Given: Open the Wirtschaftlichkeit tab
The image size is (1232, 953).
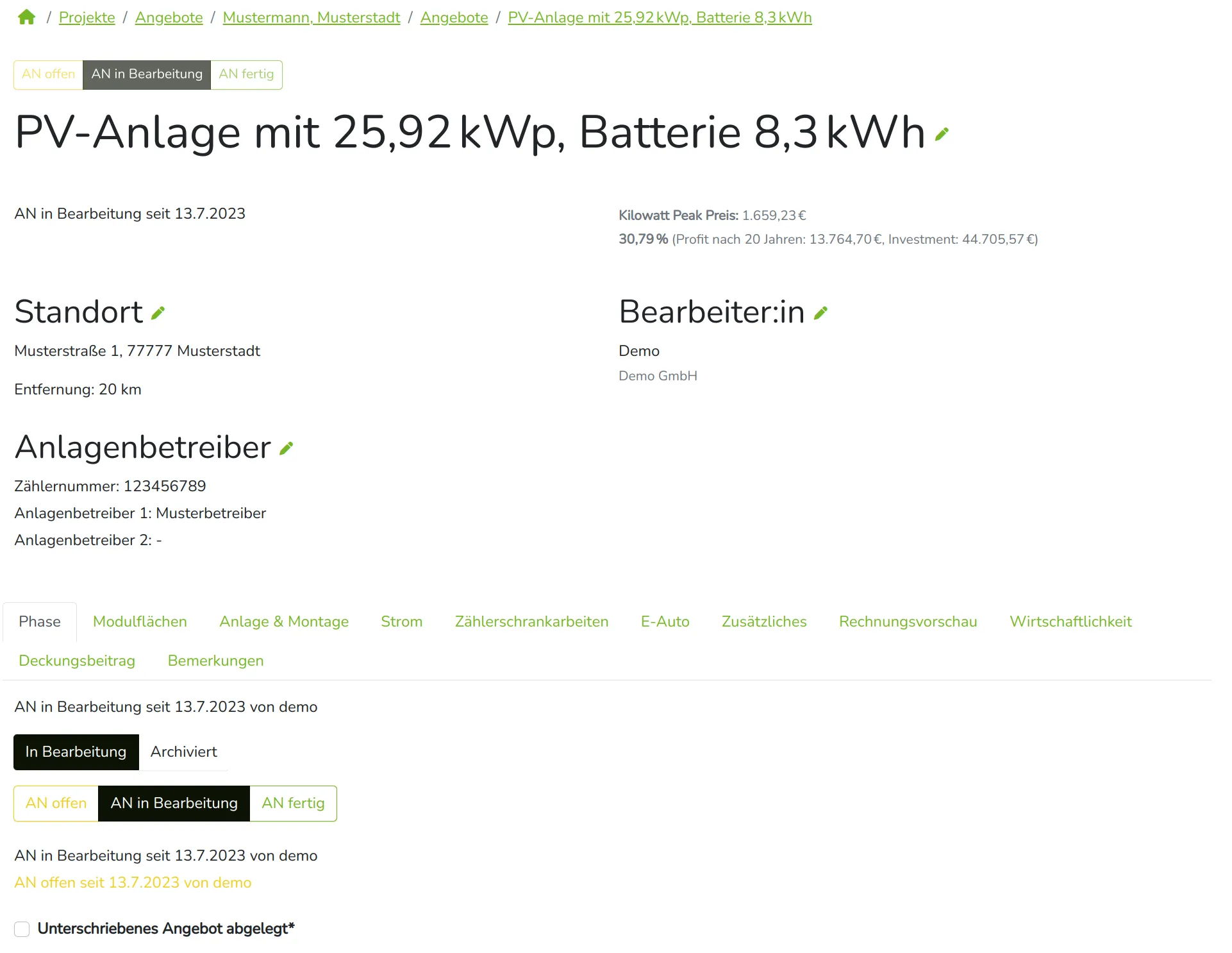Looking at the screenshot, I should (1070, 621).
